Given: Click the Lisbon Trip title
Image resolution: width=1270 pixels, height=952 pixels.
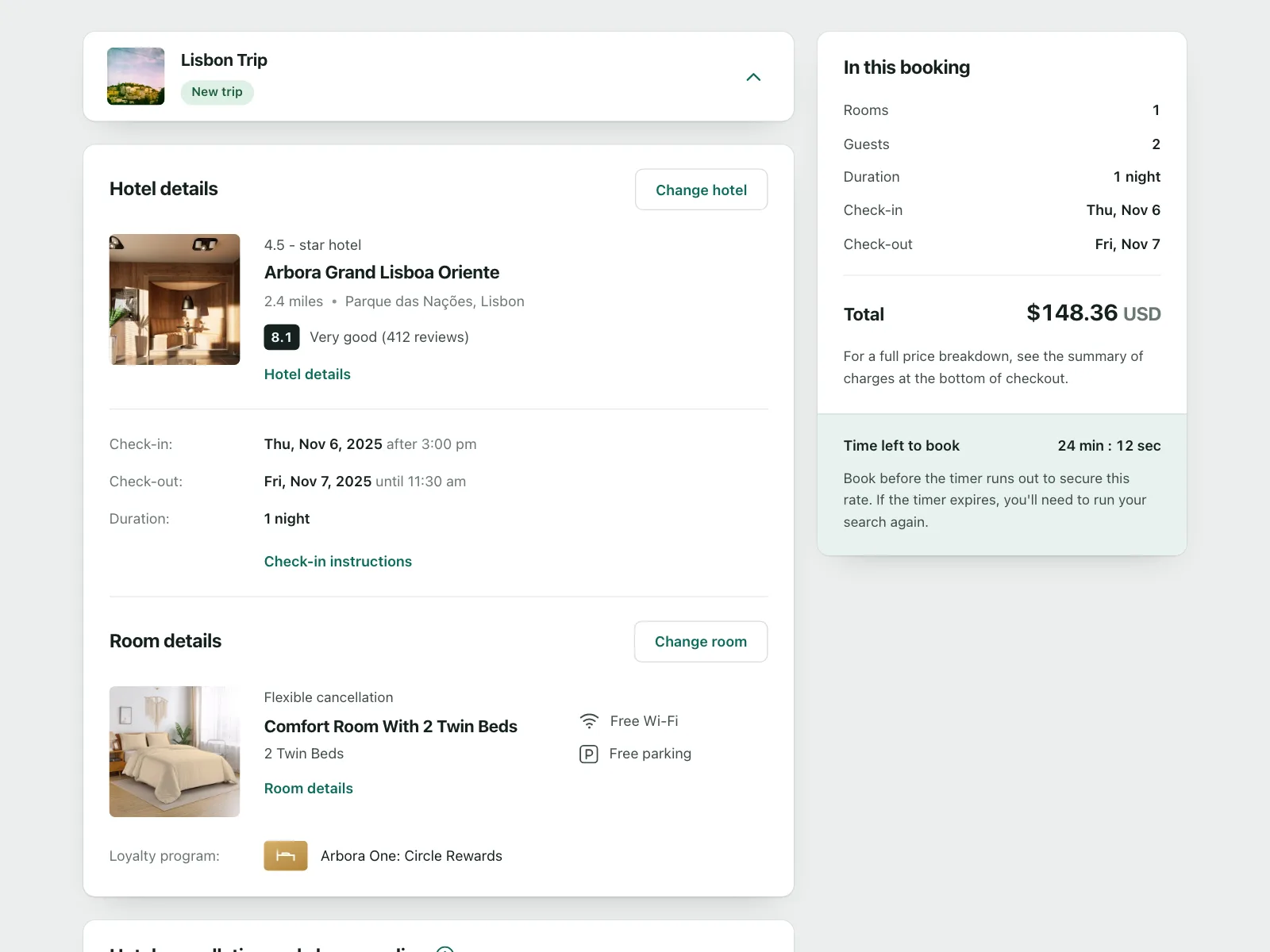Looking at the screenshot, I should tap(224, 60).
